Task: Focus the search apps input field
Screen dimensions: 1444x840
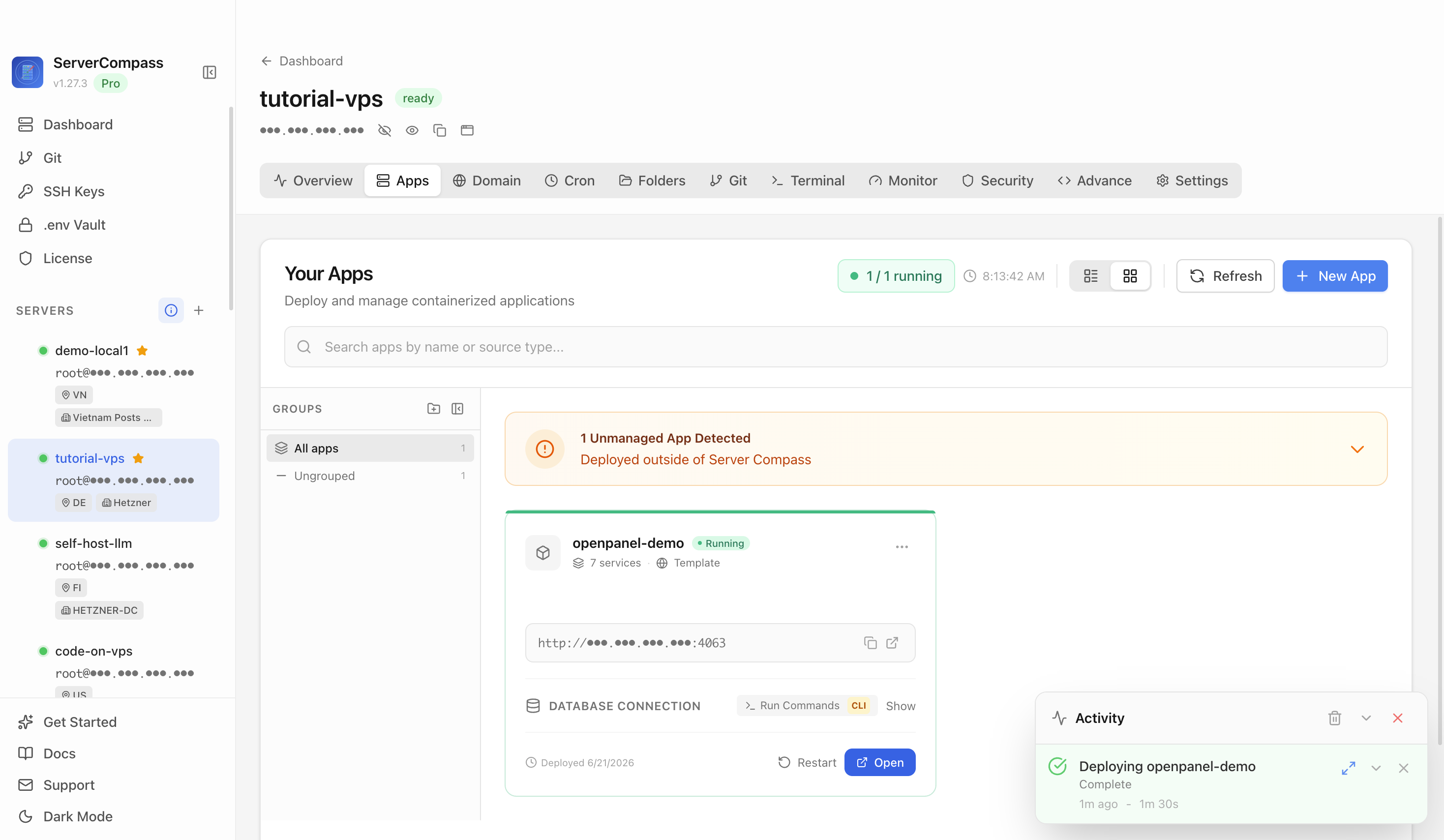Action: (x=836, y=347)
